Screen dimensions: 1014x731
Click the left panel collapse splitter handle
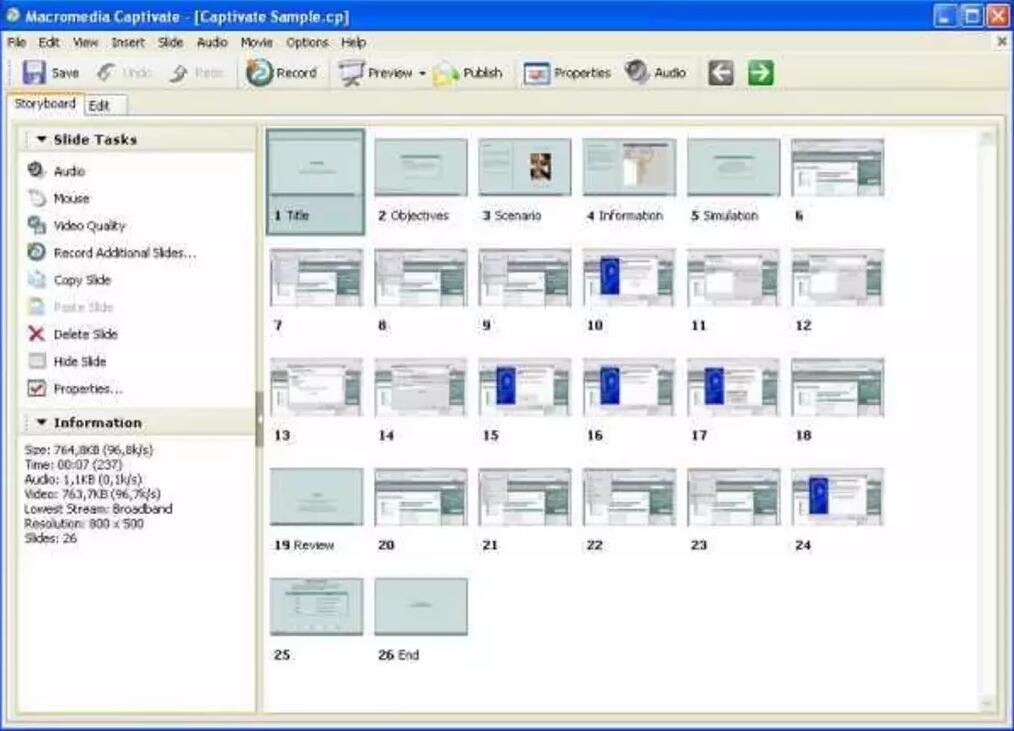point(259,419)
